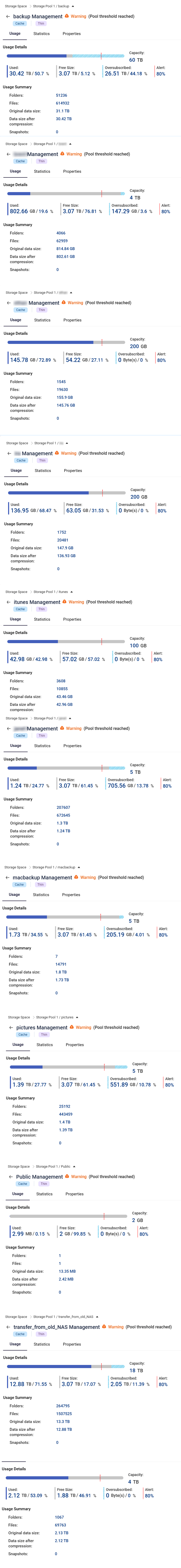Open Statistics tab in backup Management
The width and height of the screenshot is (181, 1568).
pyautogui.click(x=41, y=33)
